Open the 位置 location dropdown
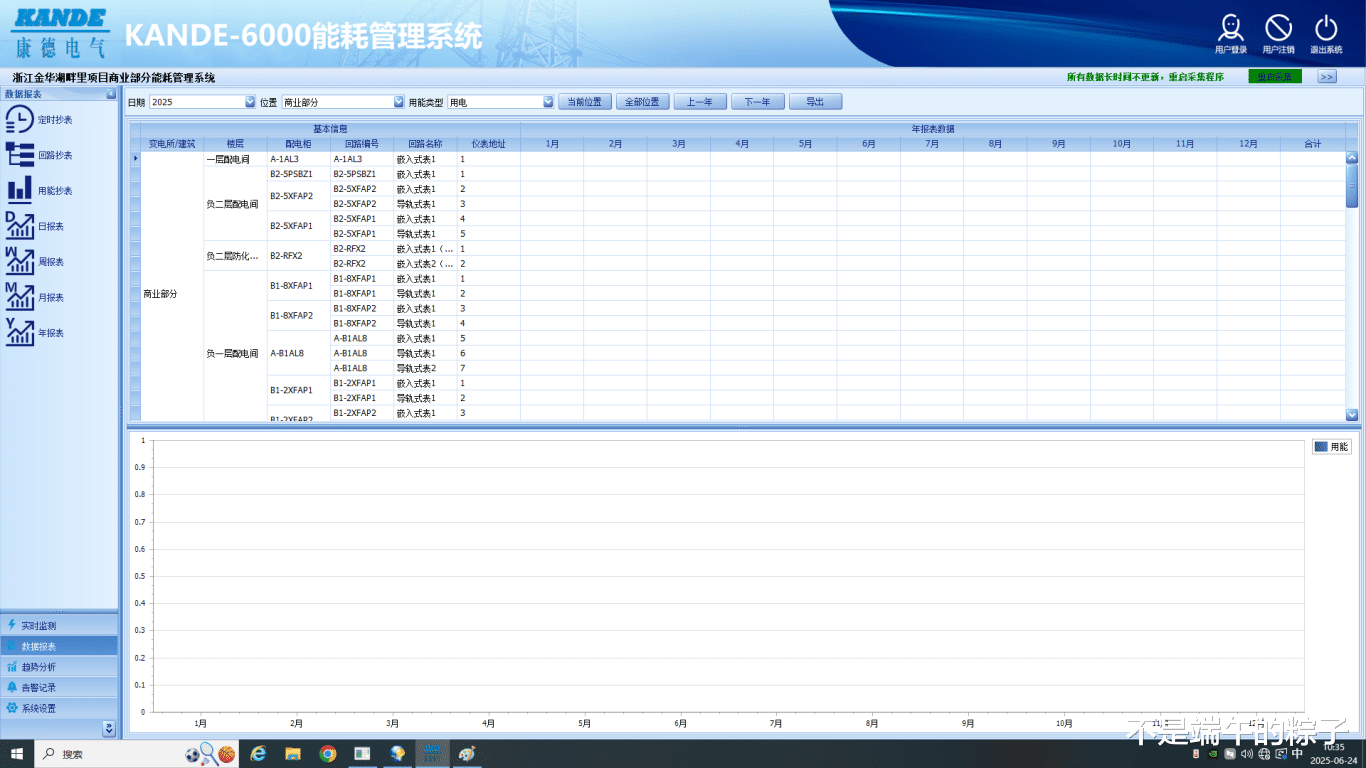 point(398,102)
